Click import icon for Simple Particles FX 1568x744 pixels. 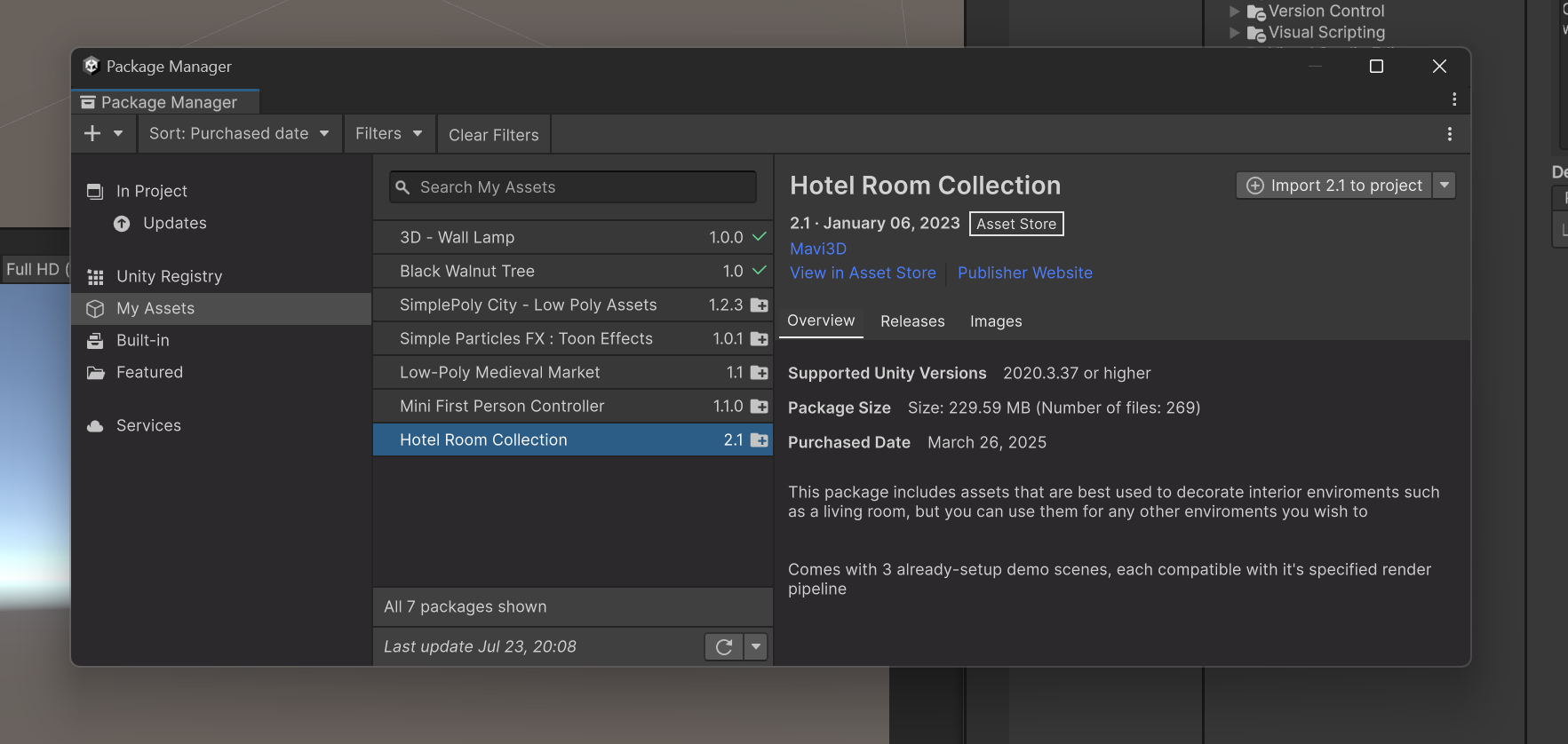coord(760,339)
